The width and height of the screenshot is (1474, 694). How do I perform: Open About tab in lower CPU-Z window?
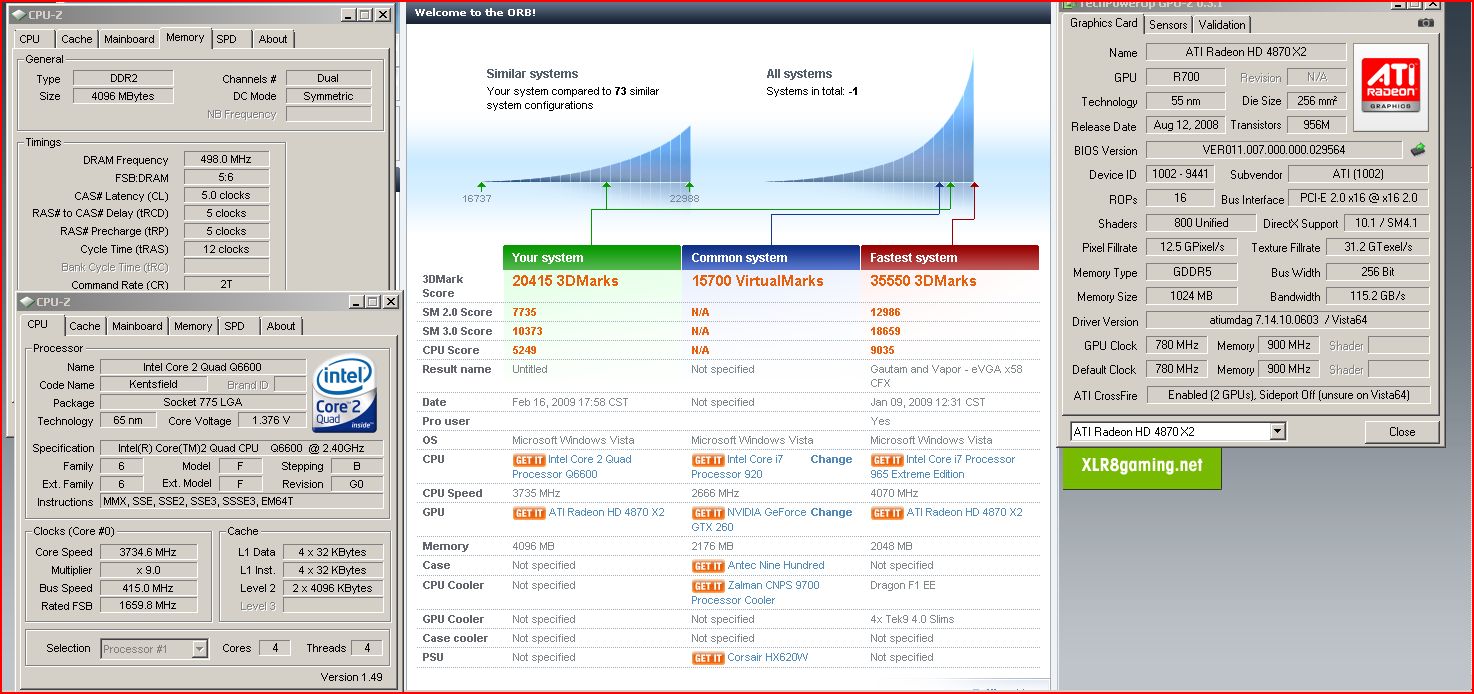coord(281,326)
